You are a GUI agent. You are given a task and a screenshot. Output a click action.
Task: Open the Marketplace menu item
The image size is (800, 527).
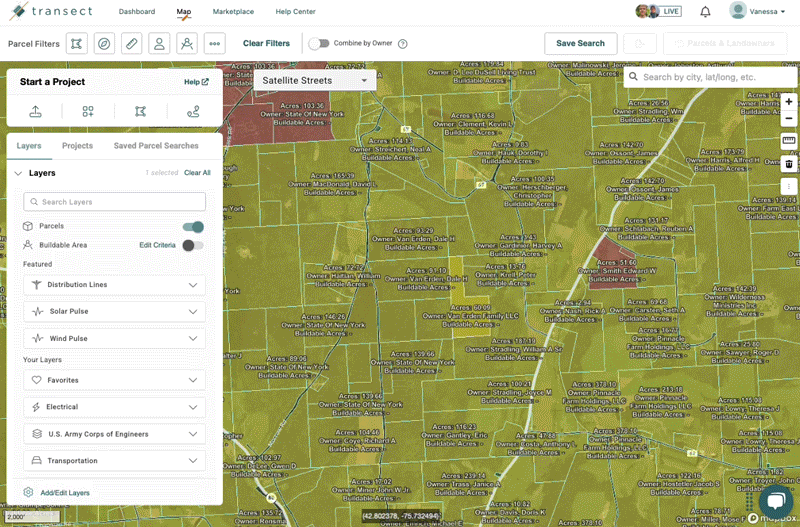click(x=235, y=12)
